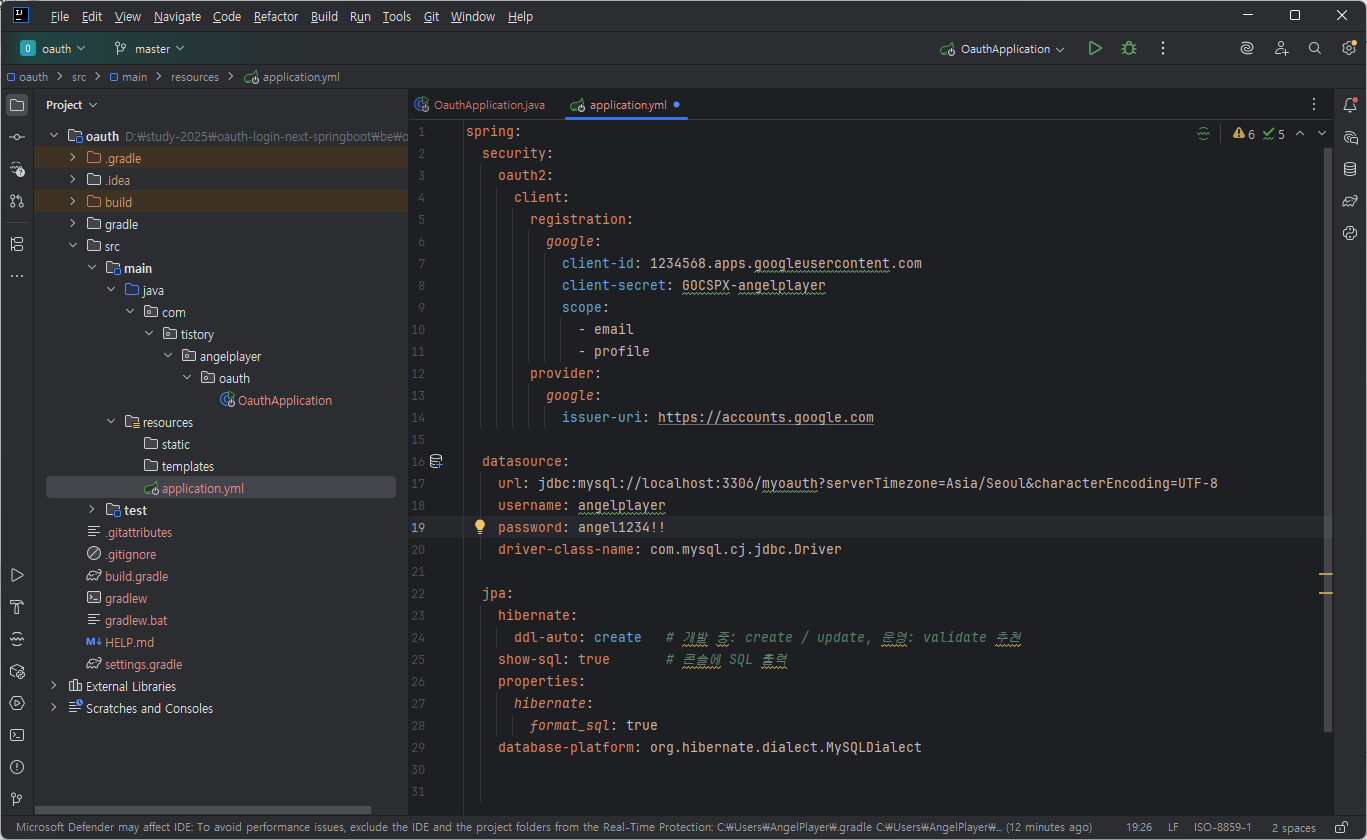Open the main menu hamburger/IDE logo icon
Image resolution: width=1367 pixels, height=840 pixels.
[20, 15]
